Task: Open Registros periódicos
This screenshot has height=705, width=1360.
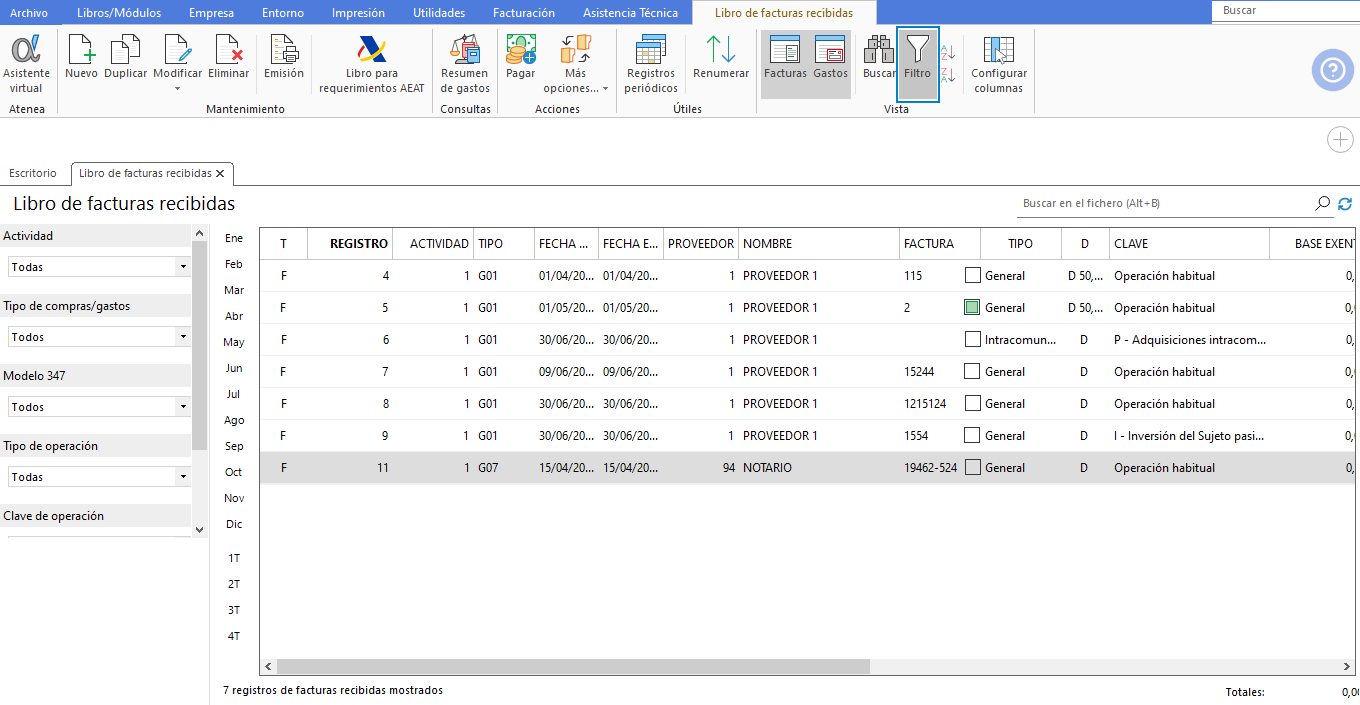Action: click(651, 64)
